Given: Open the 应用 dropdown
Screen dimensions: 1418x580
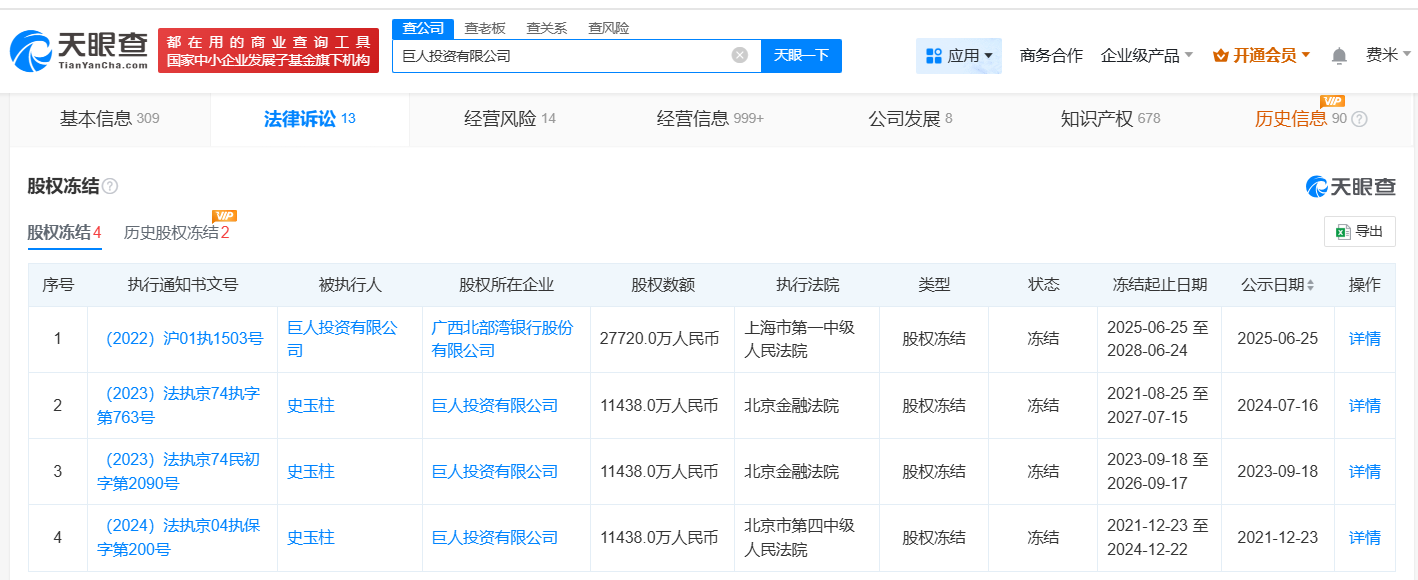Looking at the screenshot, I should (959, 56).
